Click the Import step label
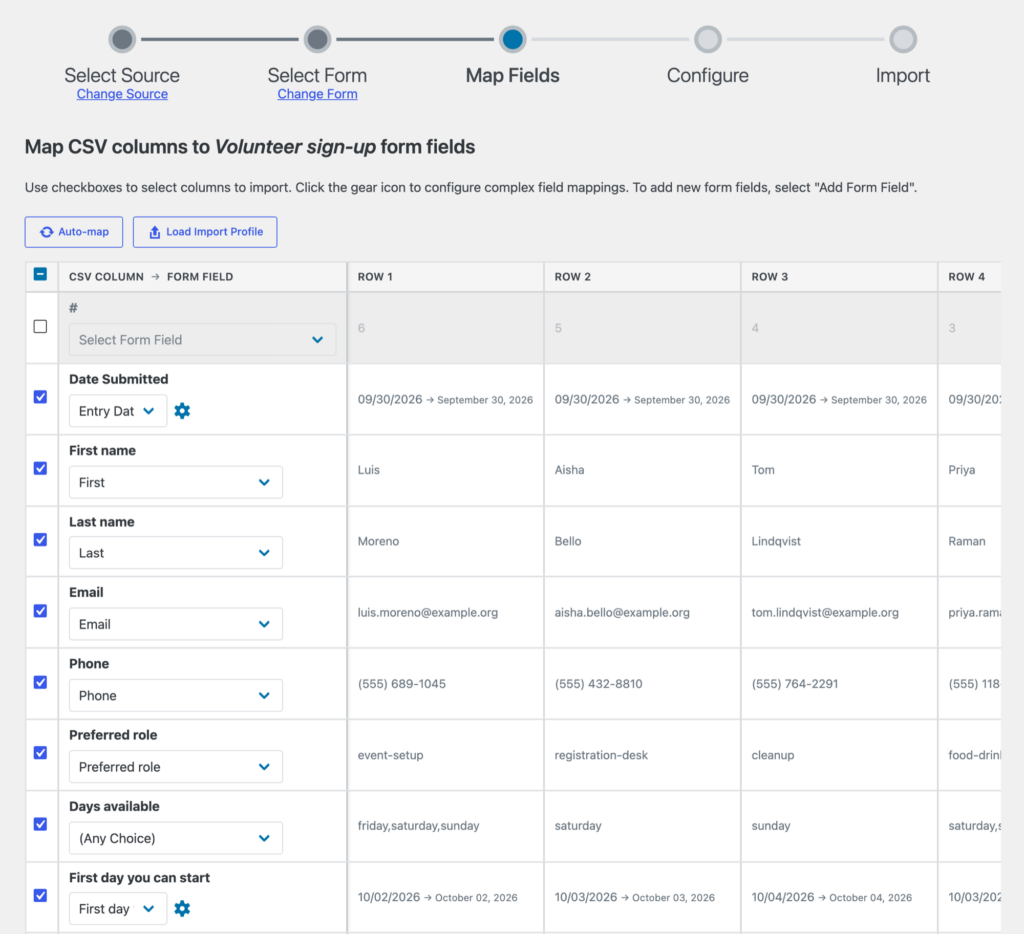 point(903,76)
